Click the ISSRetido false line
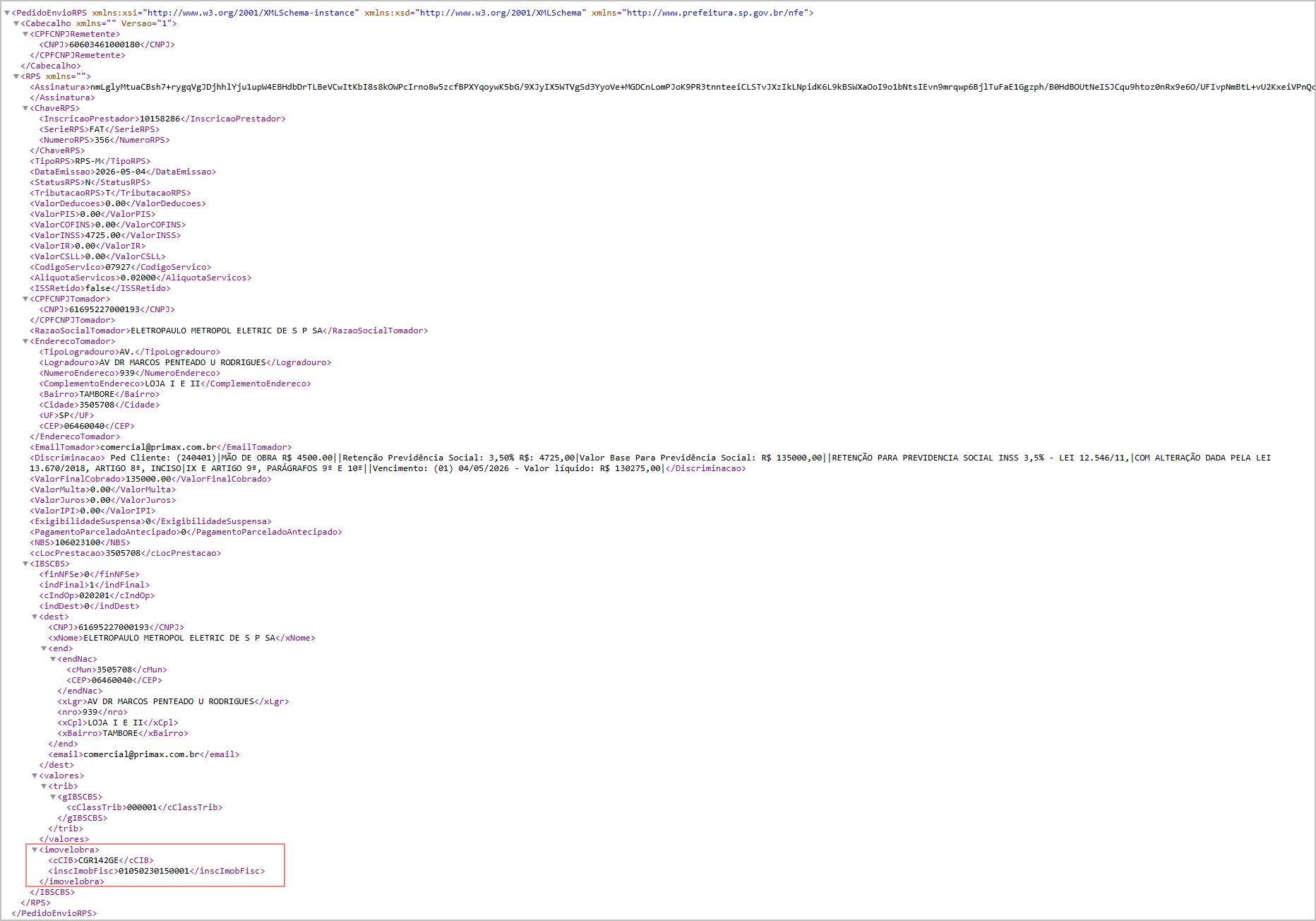 coord(100,288)
